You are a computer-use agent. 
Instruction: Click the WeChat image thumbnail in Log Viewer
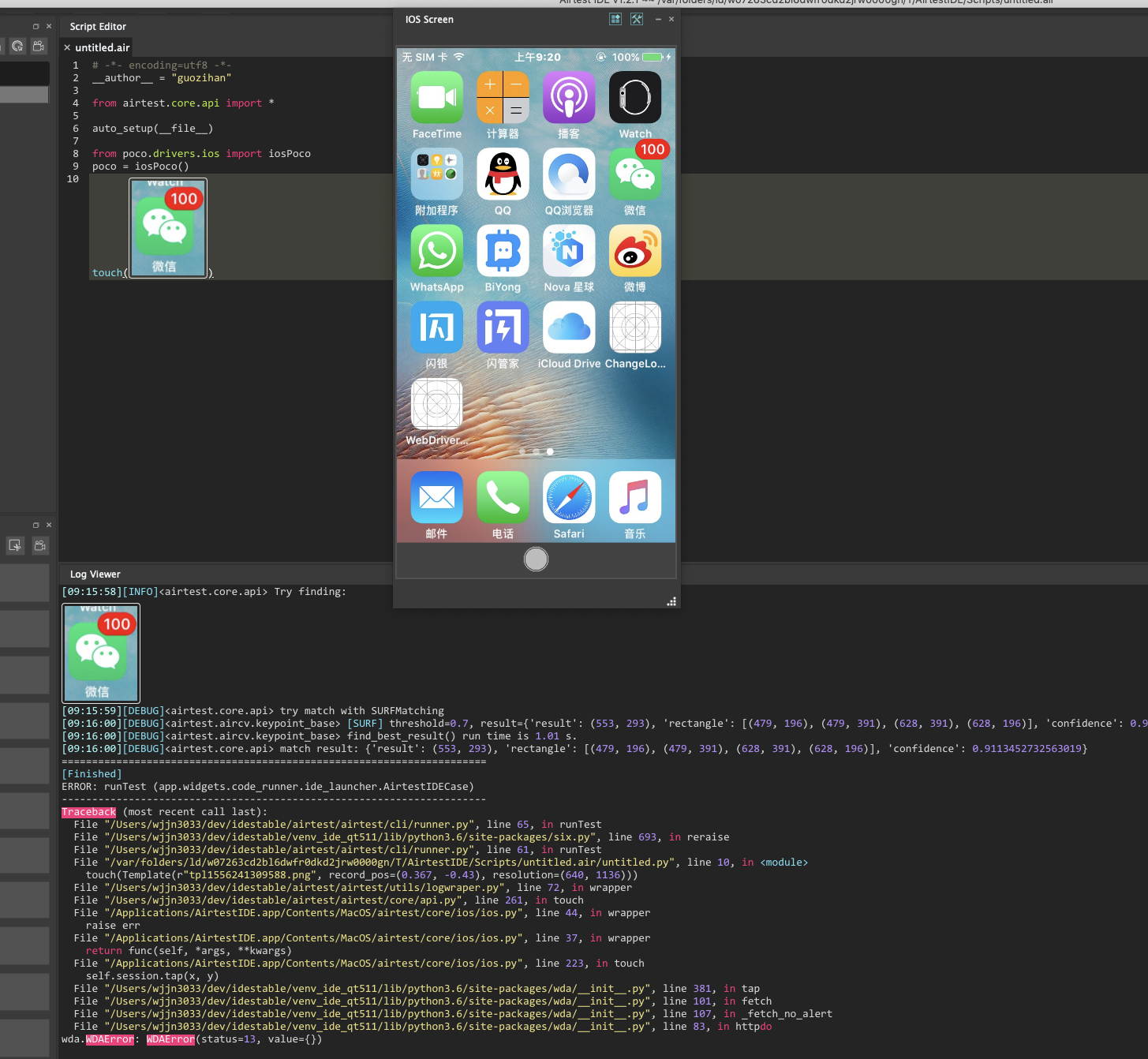100,653
